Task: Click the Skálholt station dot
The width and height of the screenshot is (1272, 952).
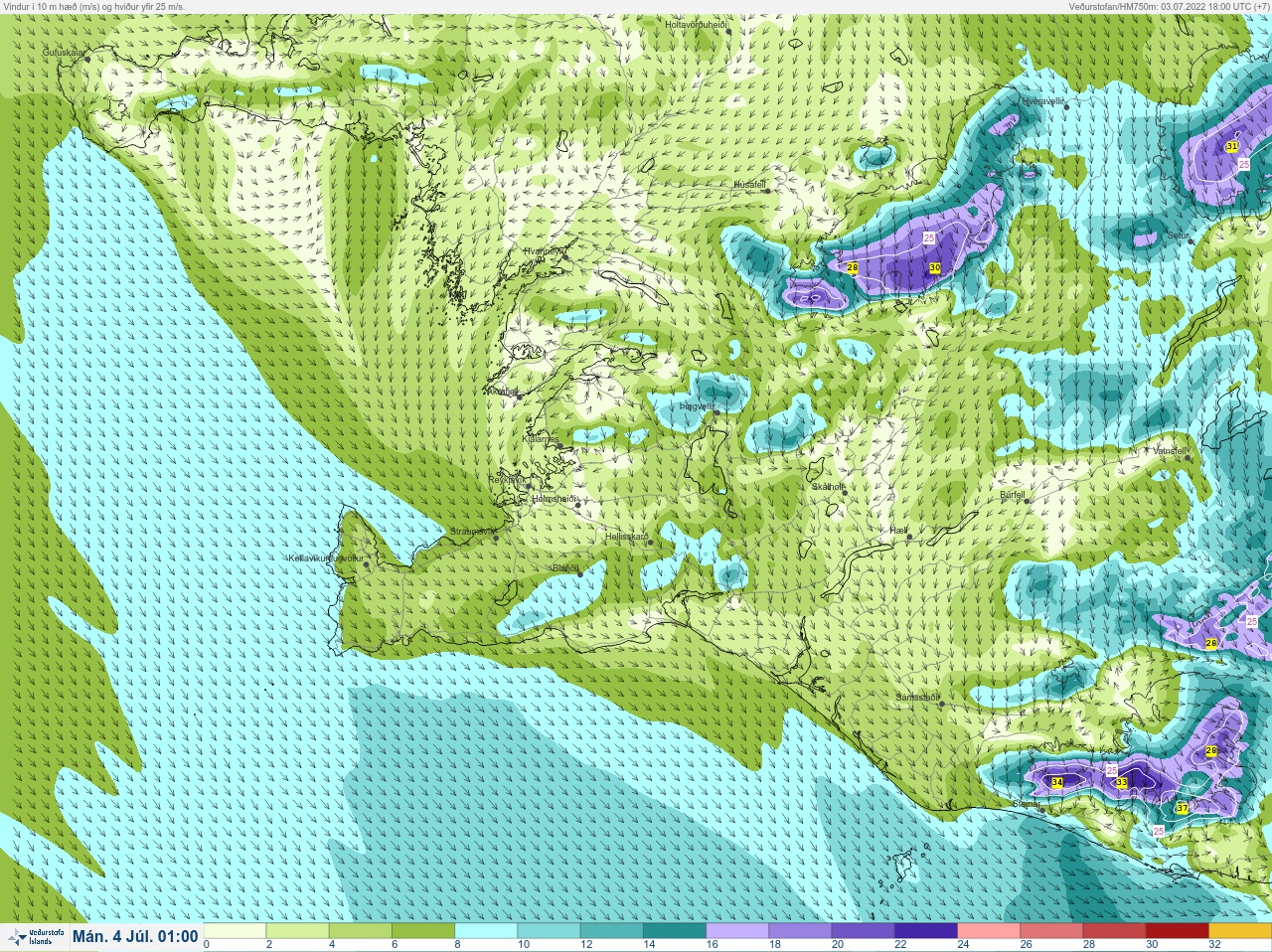Action: 844,492
